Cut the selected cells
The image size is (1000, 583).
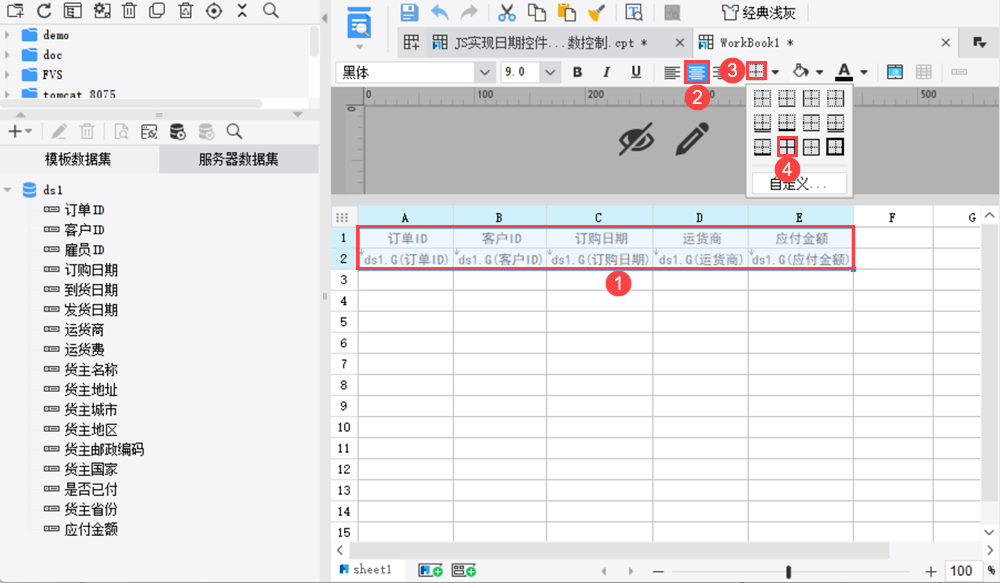tap(507, 12)
